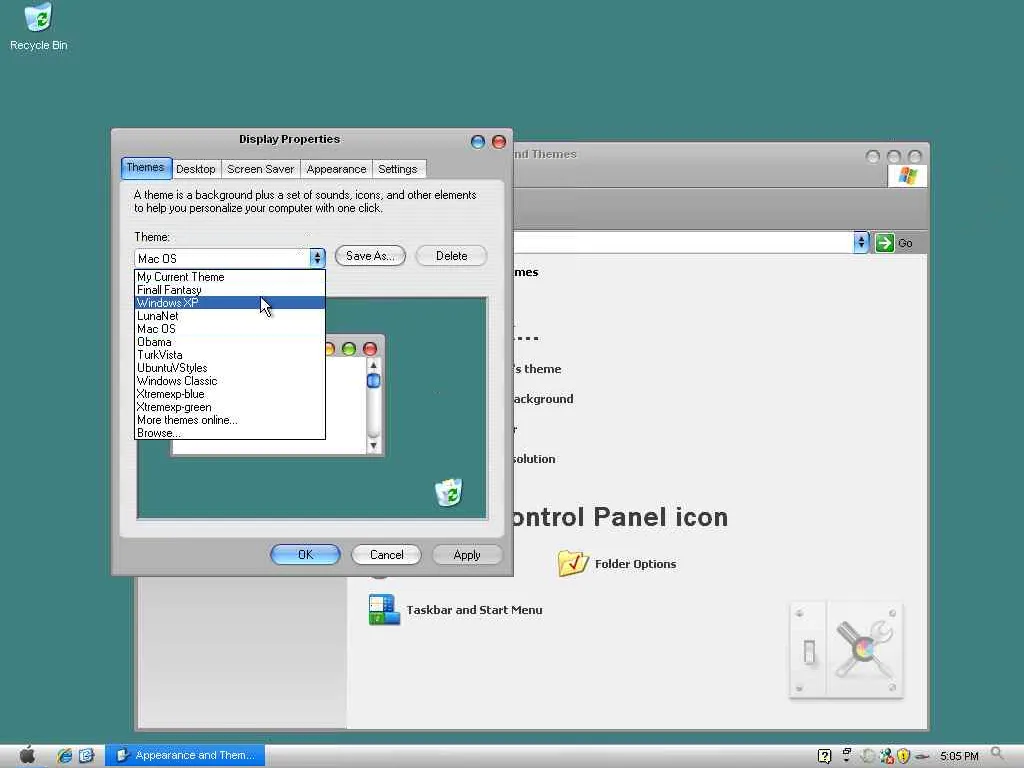Click the Save As... button
Viewport: 1024px width, 768px height.
[370, 256]
